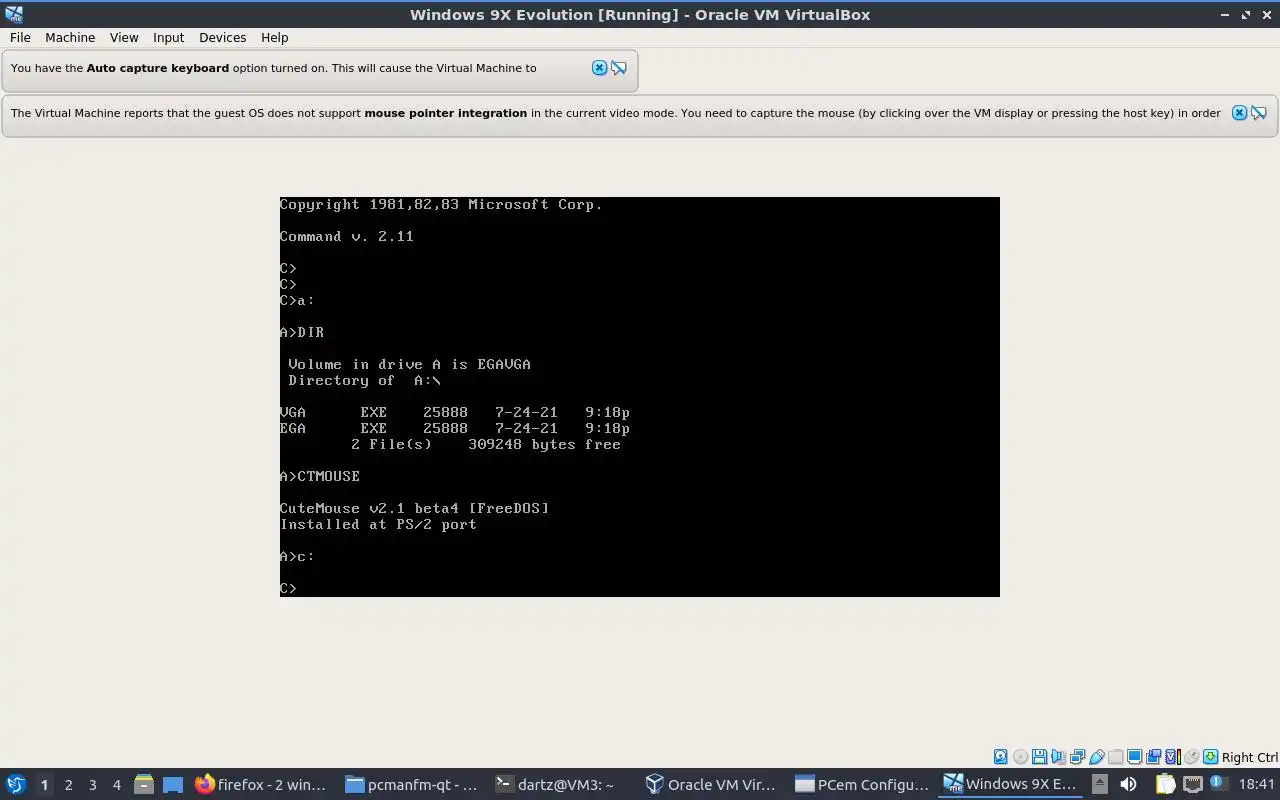Close the VirtualBox VM window

coord(1266,14)
